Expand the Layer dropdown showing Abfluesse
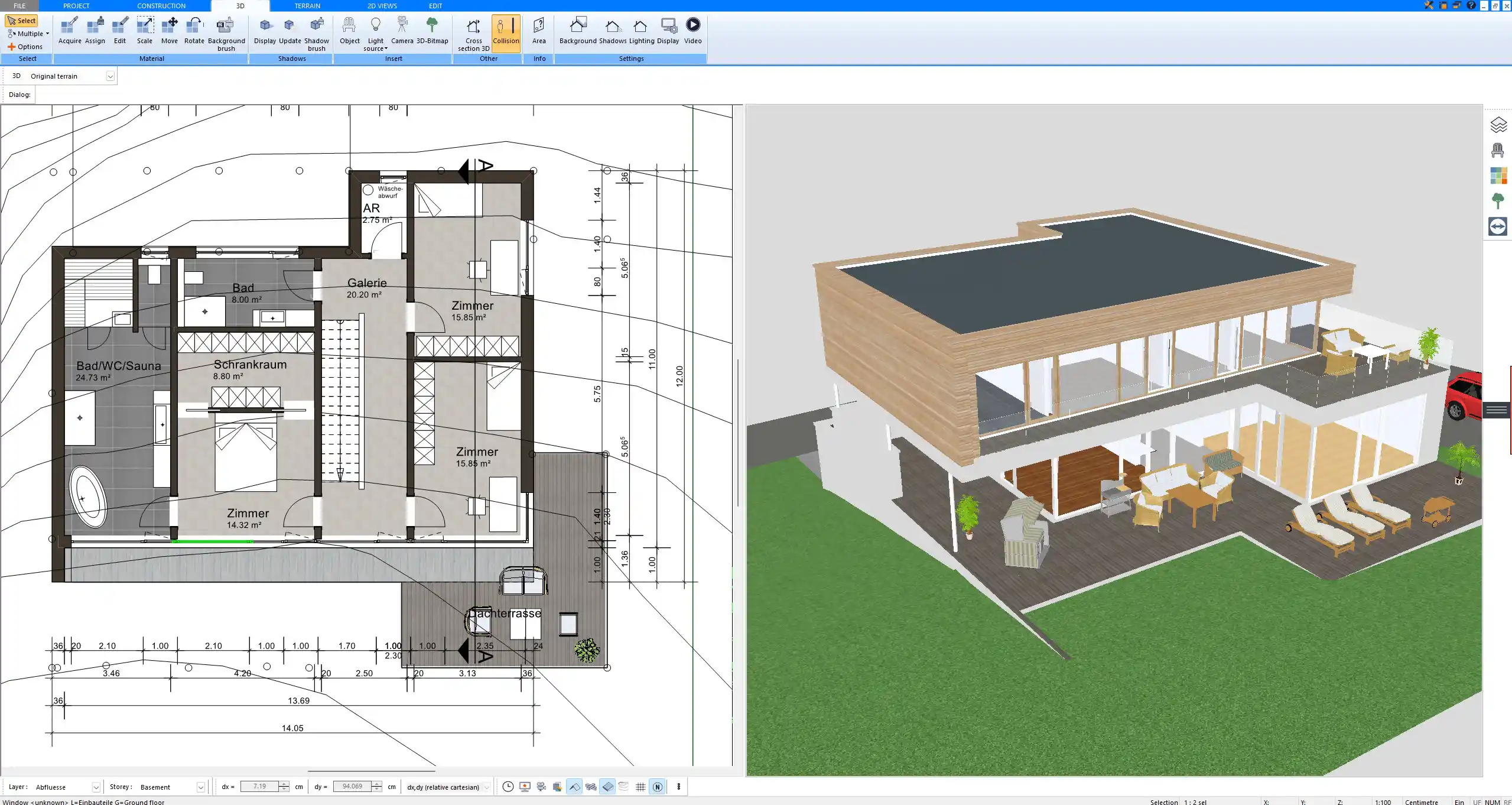 95,787
